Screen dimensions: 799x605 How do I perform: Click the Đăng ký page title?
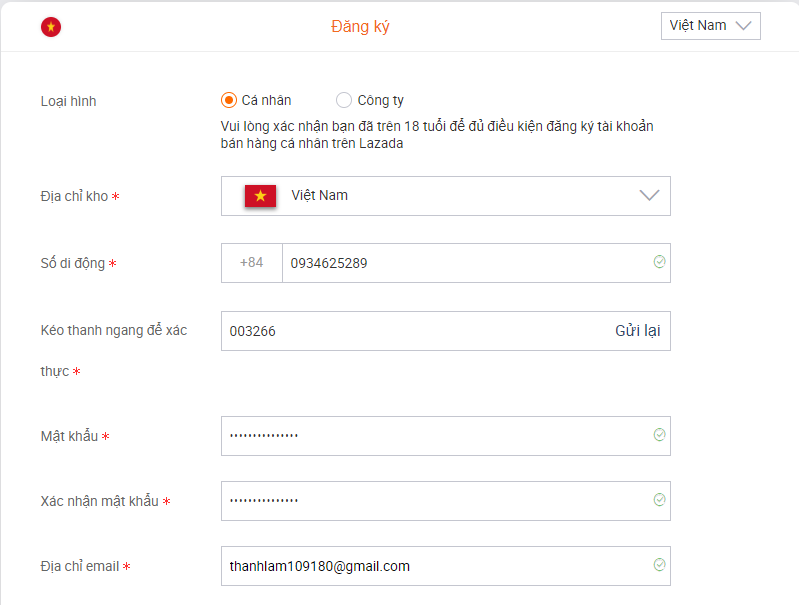click(360, 27)
